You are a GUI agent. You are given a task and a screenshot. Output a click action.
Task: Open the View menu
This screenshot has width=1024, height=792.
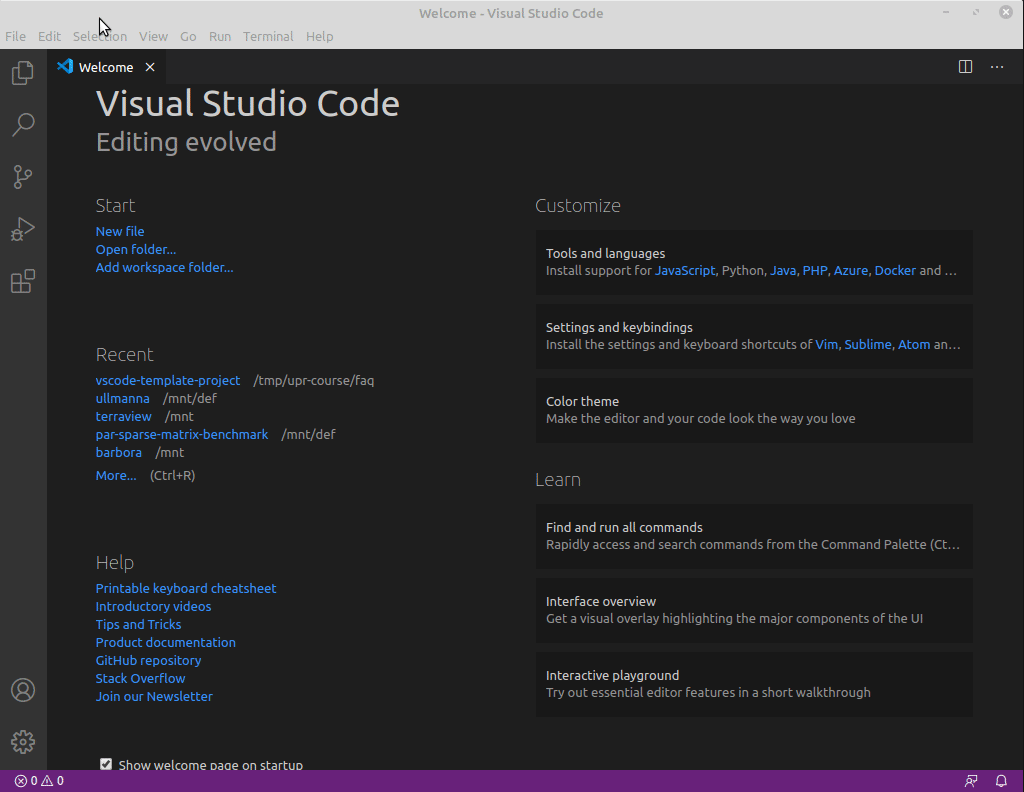(153, 37)
